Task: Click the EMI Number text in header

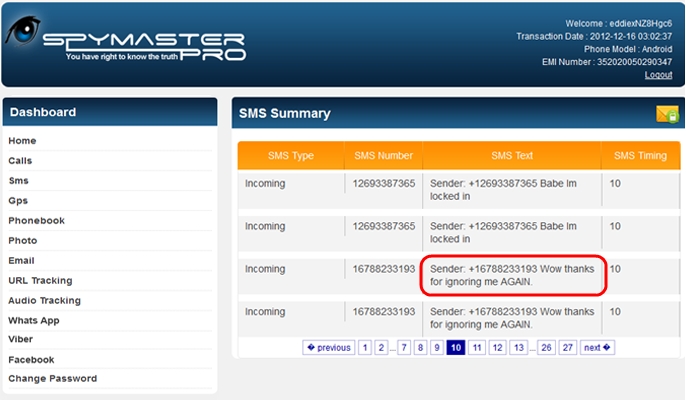Action: pyautogui.click(x=607, y=62)
